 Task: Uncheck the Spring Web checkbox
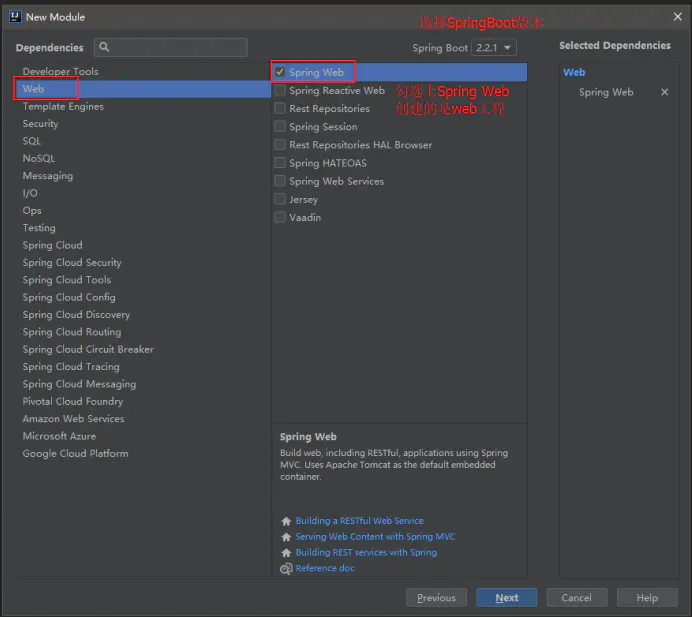[280, 72]
